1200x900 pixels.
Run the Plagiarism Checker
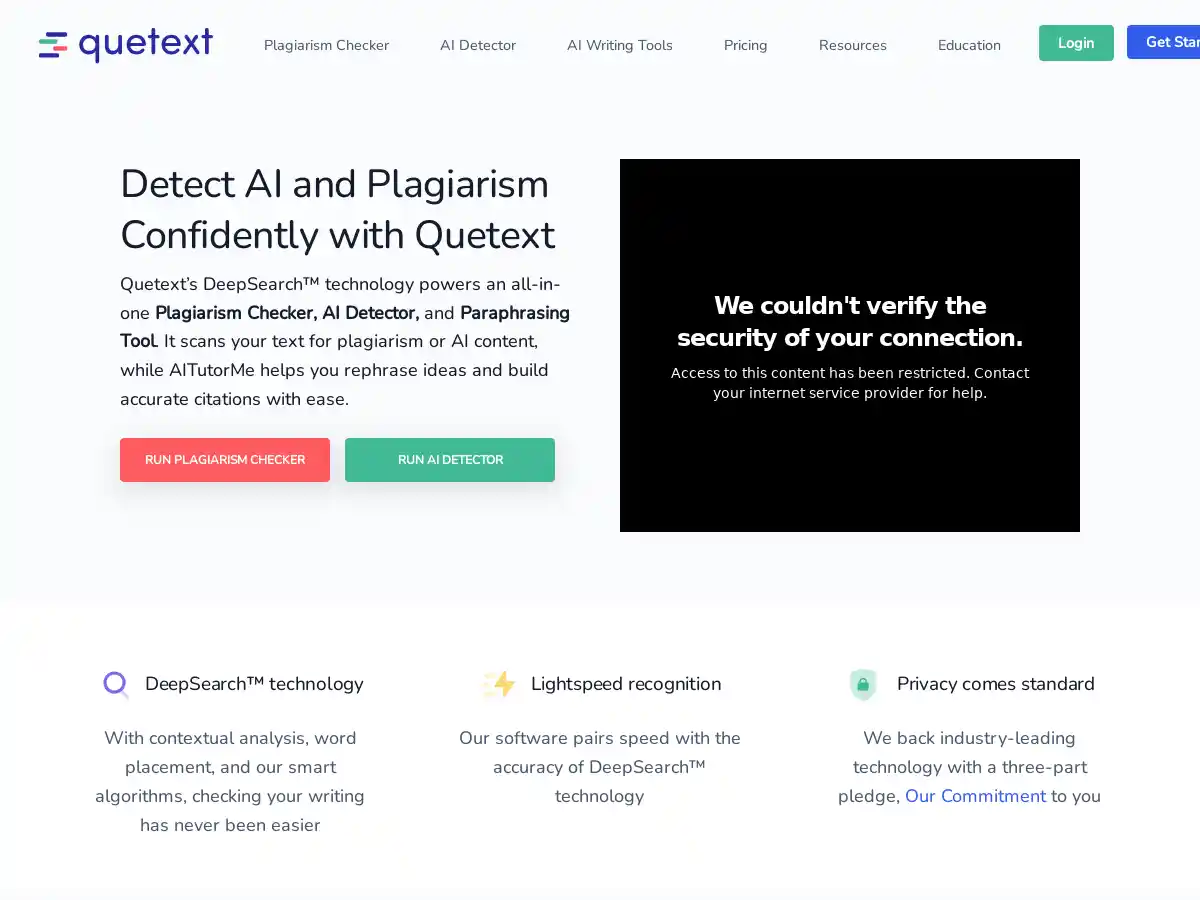click(225, 460)
